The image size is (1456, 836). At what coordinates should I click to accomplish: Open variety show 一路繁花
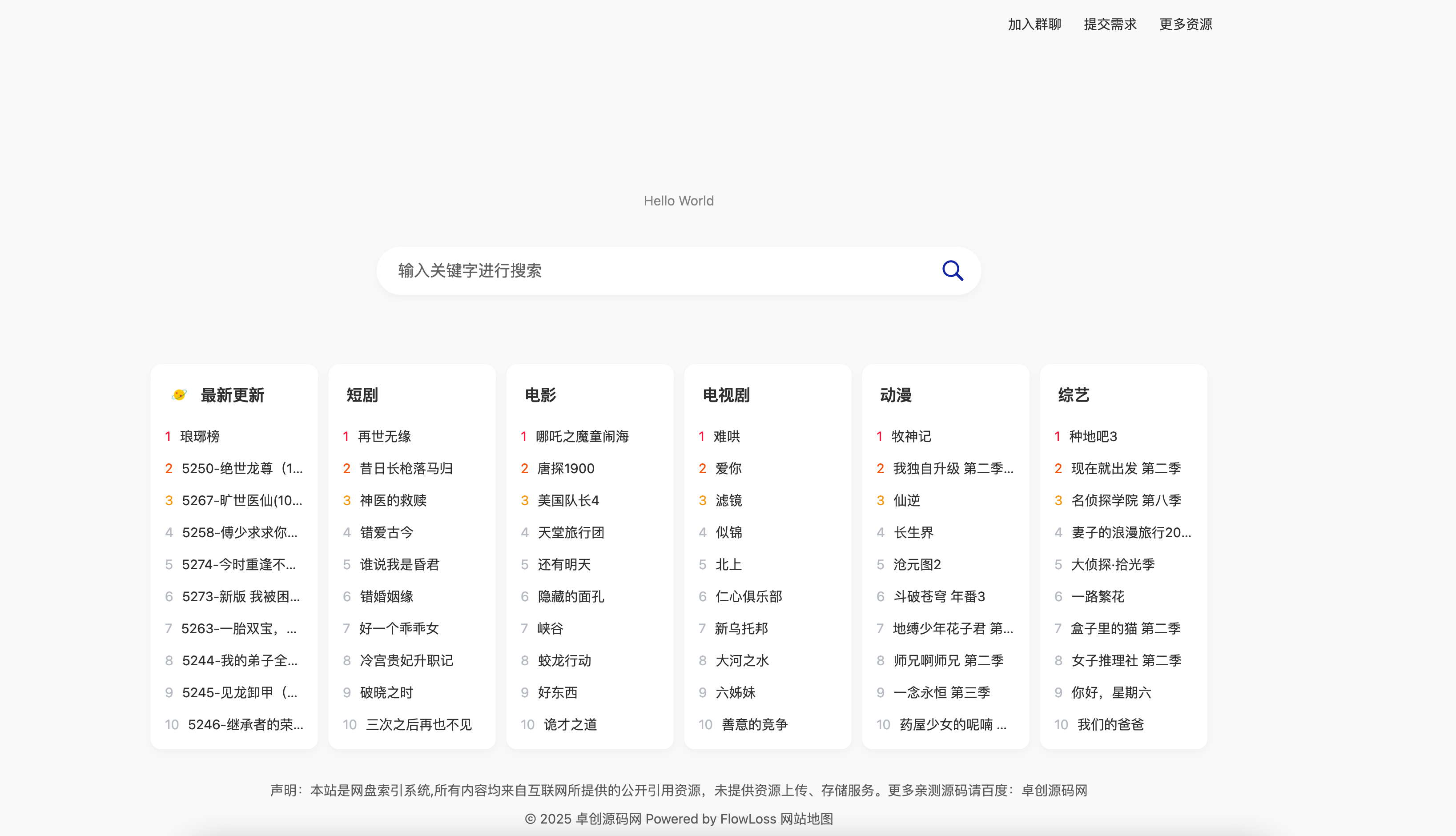tap(1098, 597)
